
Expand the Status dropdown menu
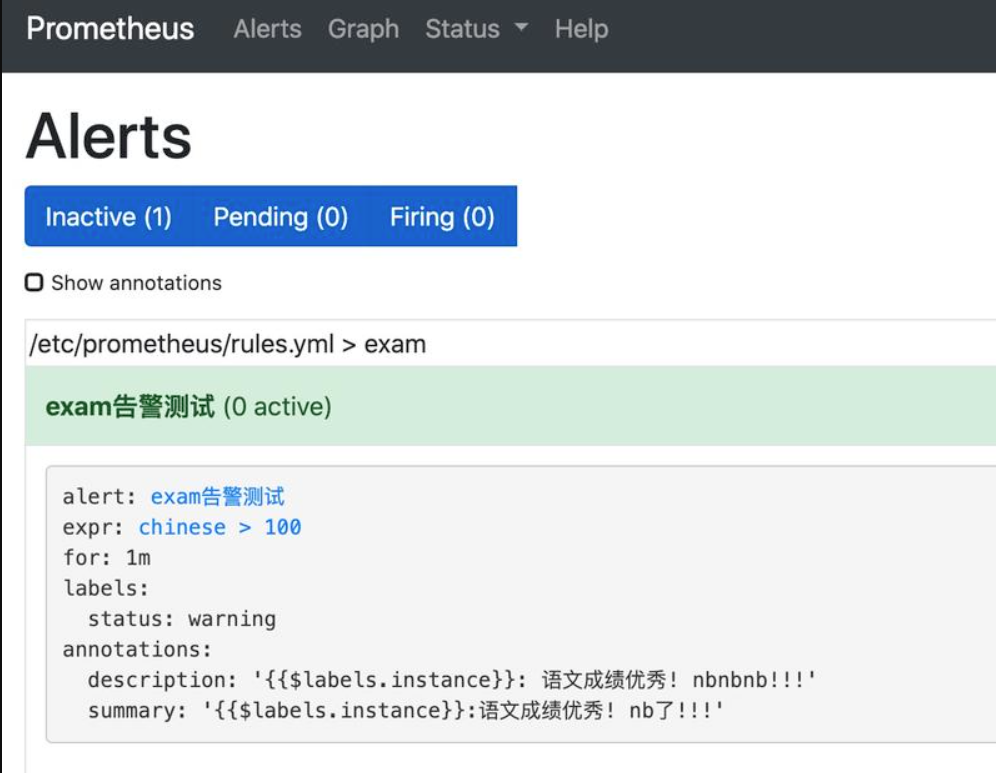pyautogui.click(x=476, y=29)
